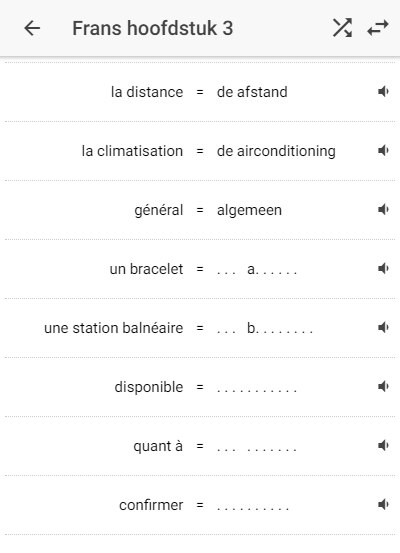Screen dimensions: 400x553
Task: Play audio for quant à
Action: pyautogui.click(x=383, y=445)
